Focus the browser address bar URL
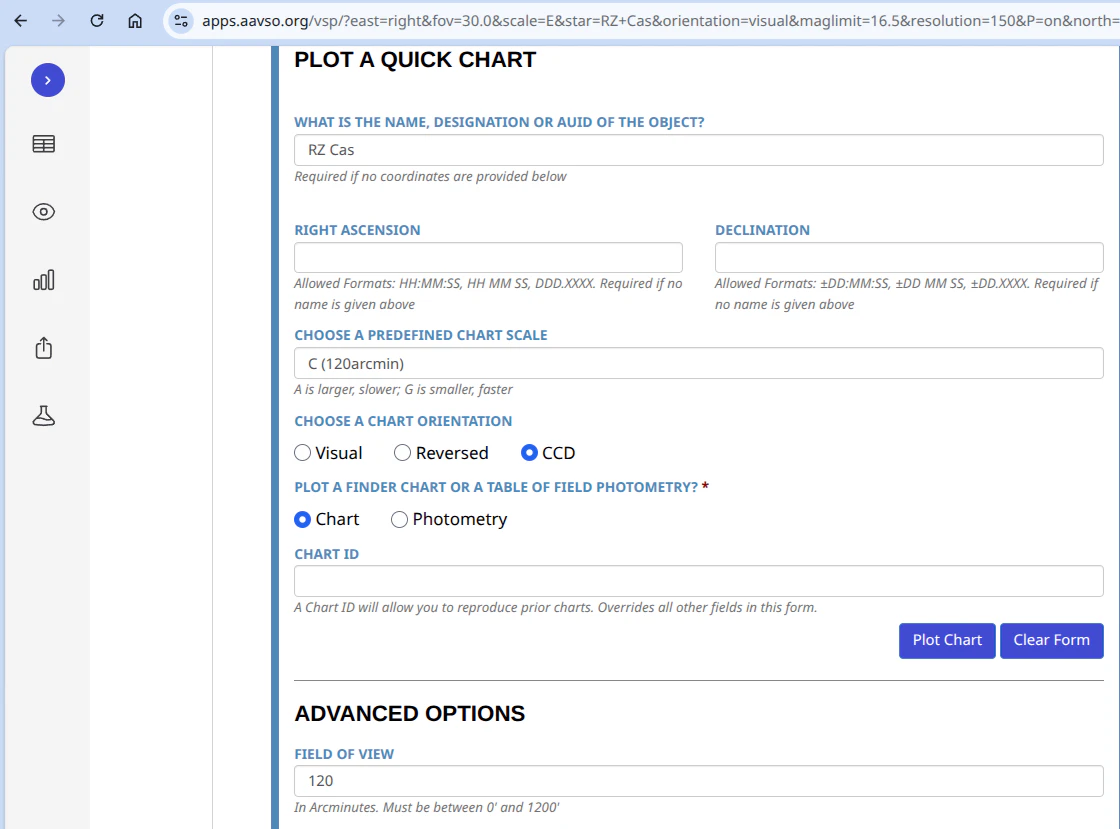Screen dimensions: 1120x829 (660, 21)
